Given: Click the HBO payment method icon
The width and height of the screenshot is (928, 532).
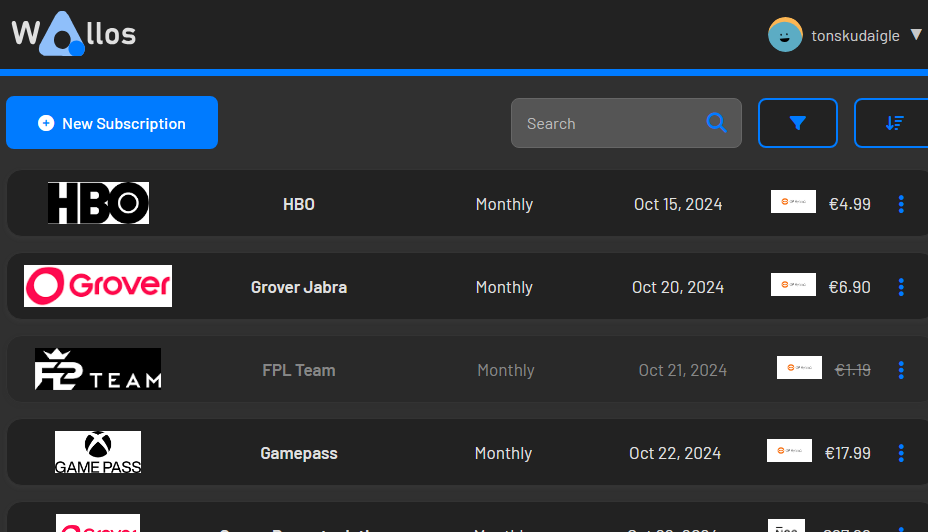Looking at the screenshot, I should (x=793, y=202).
